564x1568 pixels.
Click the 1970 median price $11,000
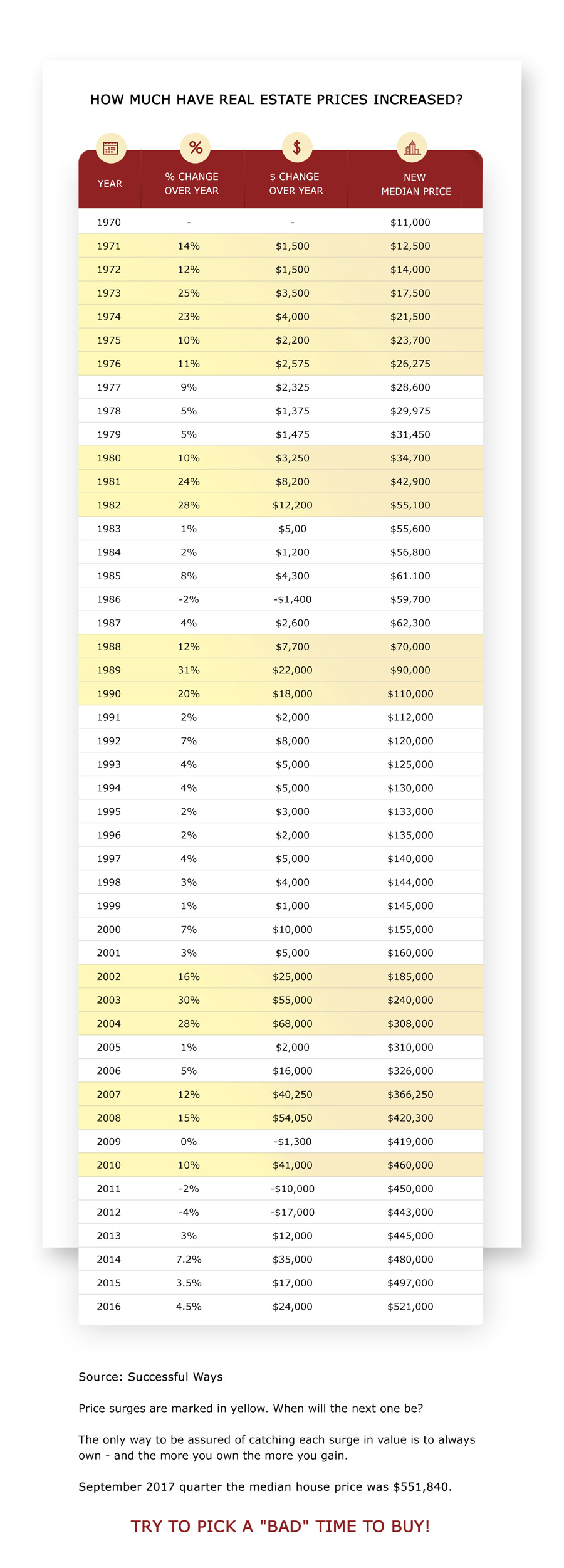pyautogui.click(x=410, y=223)
